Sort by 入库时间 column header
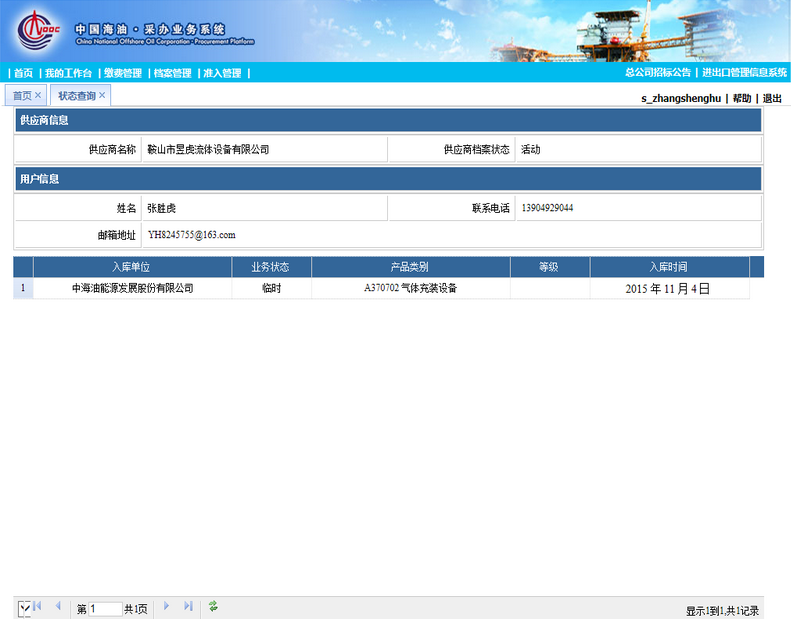Viewport: 791px width, 619px height. pyautogui.click(x=669, y=267)
